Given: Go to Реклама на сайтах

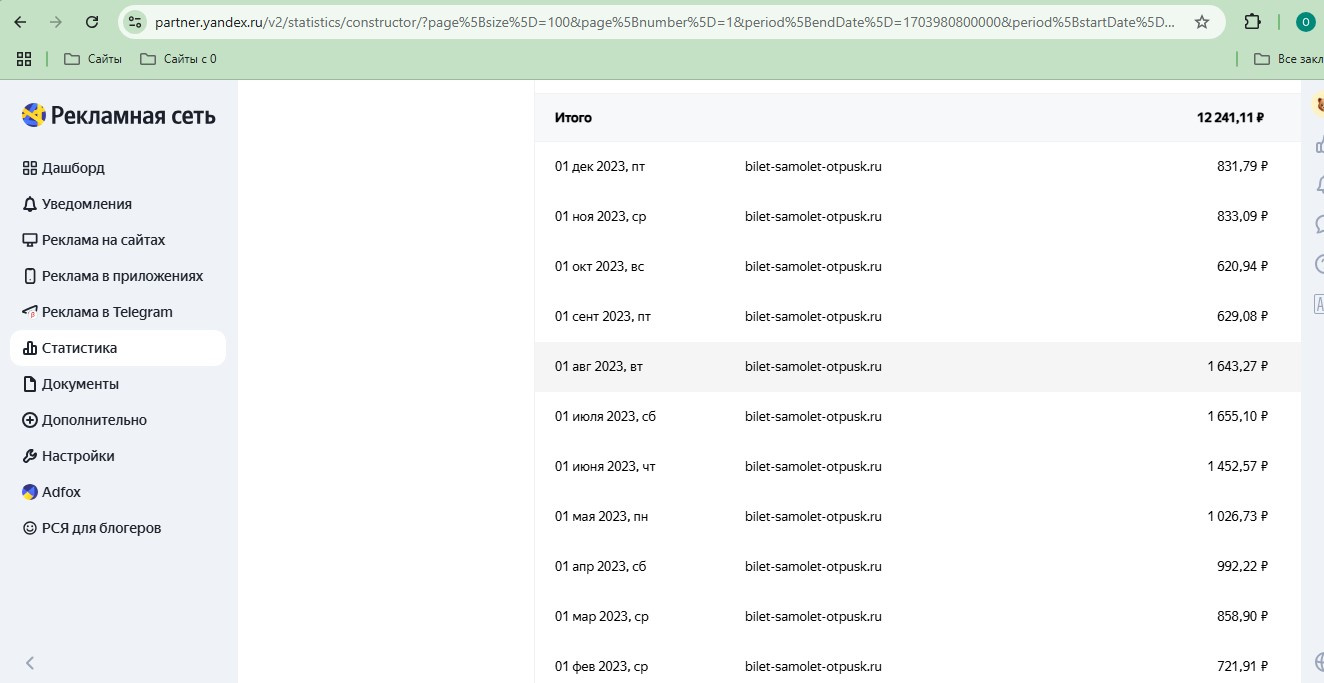Looking at the screenshot, I should (94, 240).
